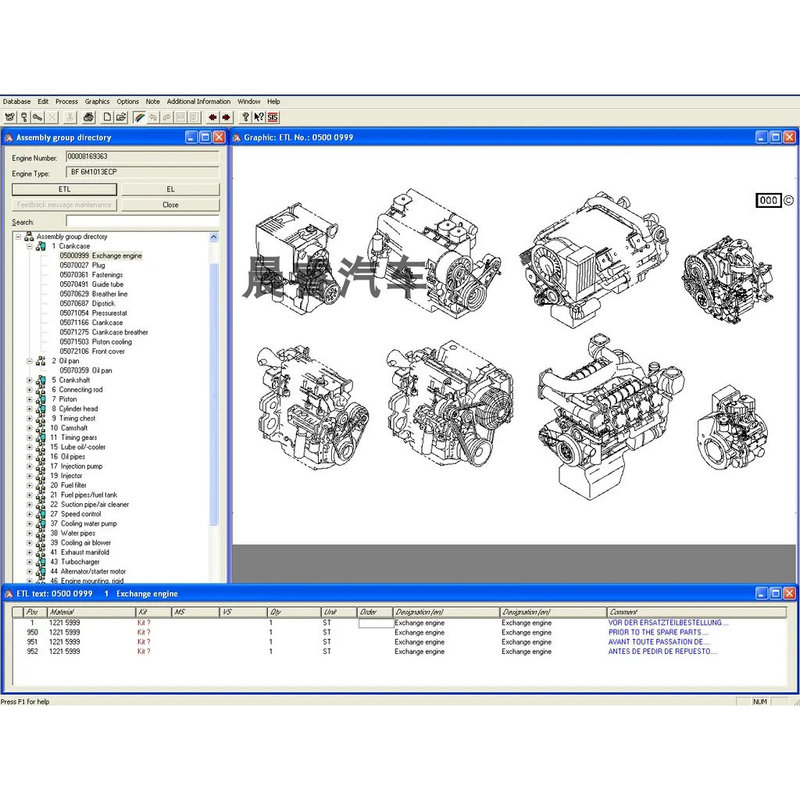The width and height of the screenshot is (800, 800).
Task: Click the tree vertical scrollbar thumb
Action: pos(214,394)
